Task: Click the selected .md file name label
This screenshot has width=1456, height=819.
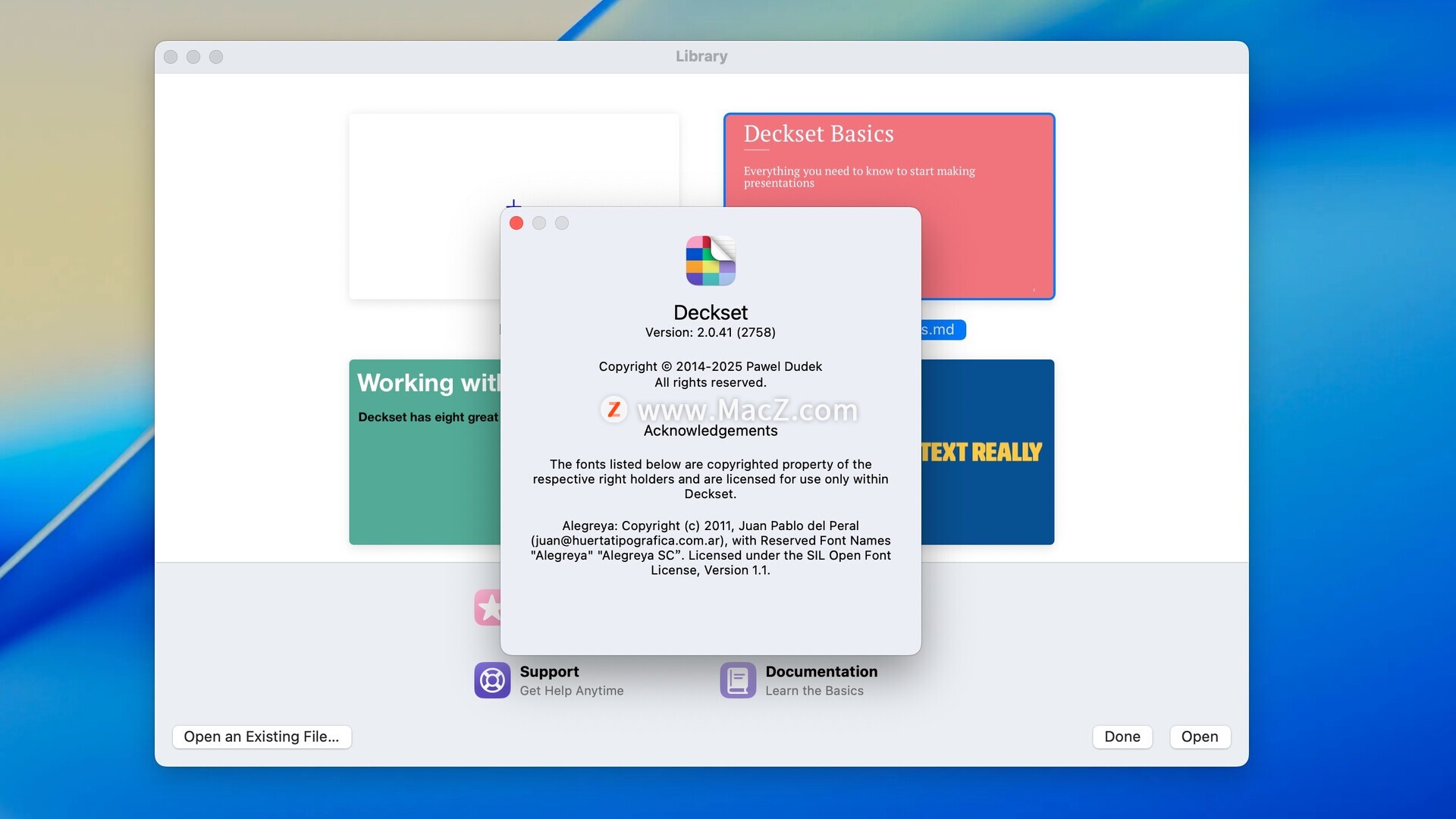Action: (943, 330)
